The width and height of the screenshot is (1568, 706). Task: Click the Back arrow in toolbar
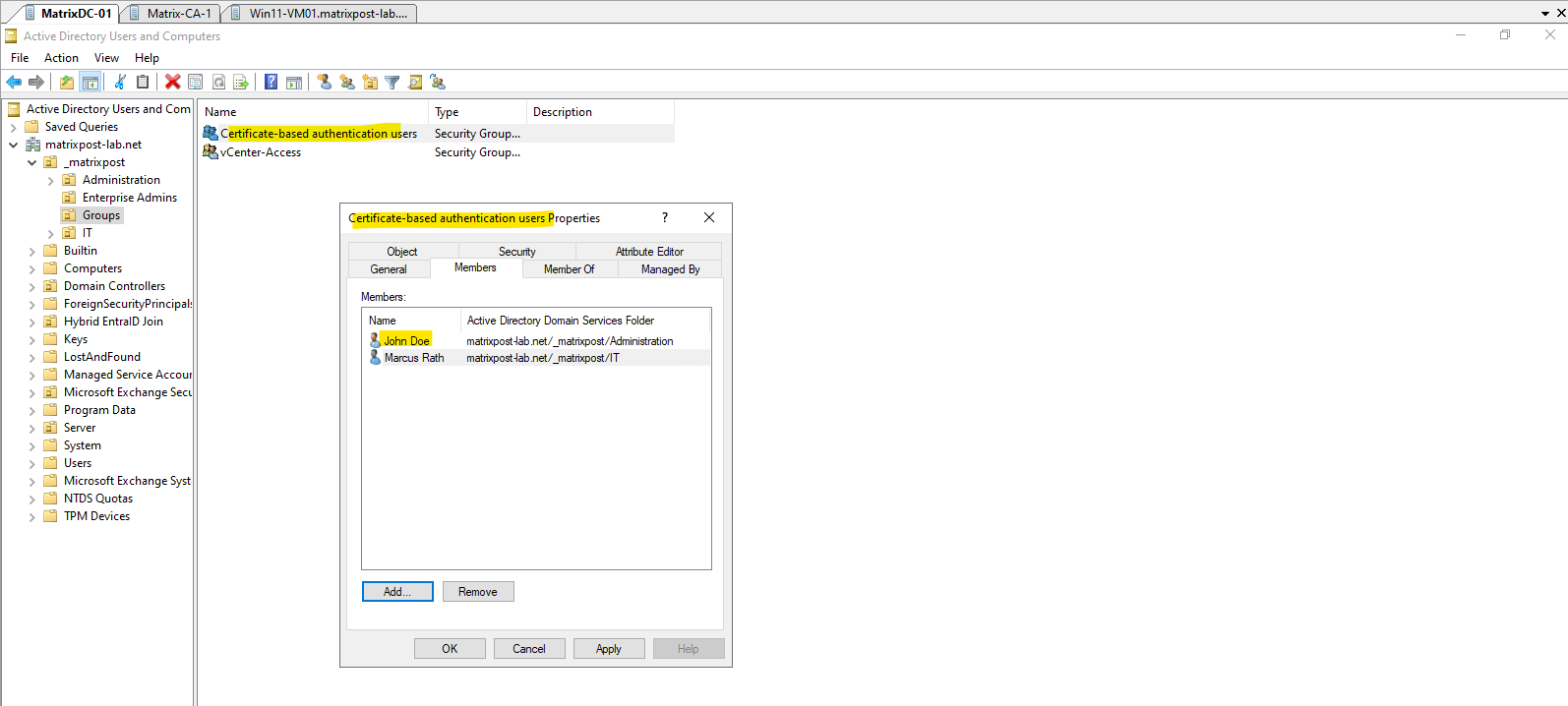coord(14,82)
